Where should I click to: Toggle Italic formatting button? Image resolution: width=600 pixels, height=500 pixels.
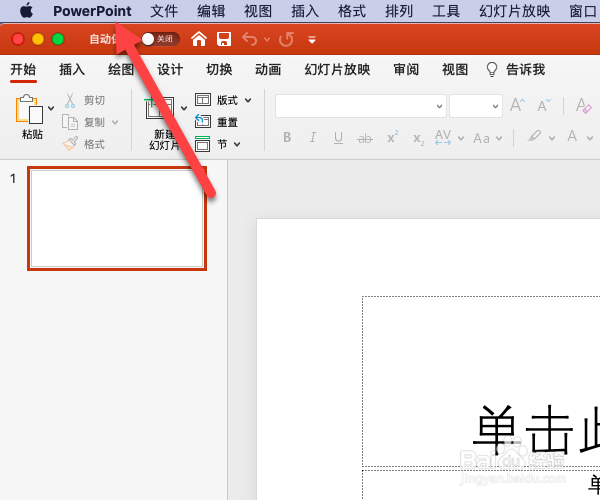(313, 137)
